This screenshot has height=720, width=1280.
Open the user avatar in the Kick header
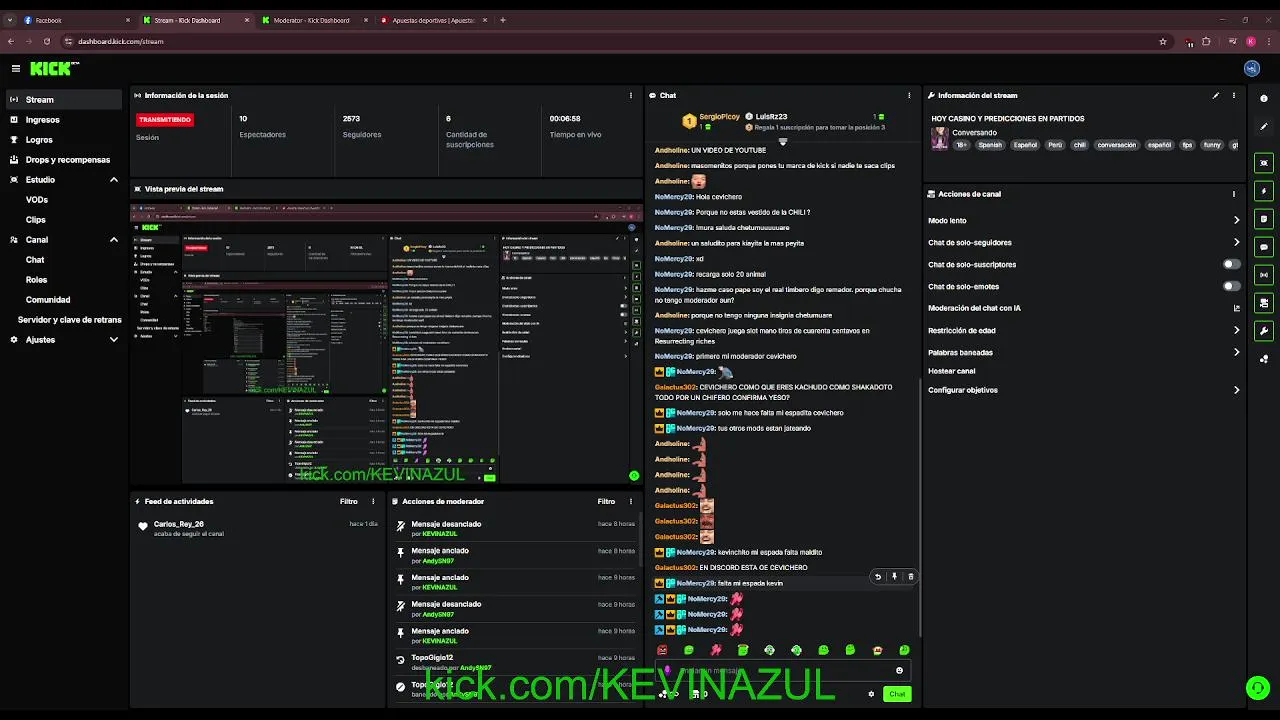1251,69
